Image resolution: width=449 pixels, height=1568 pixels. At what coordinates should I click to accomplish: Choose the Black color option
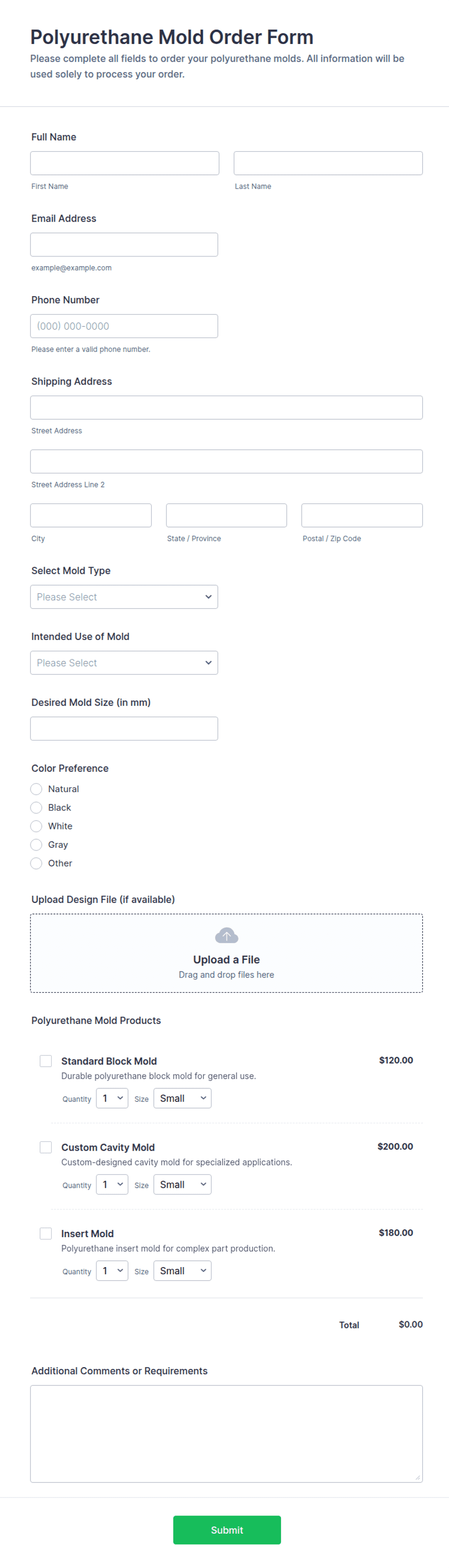coord(37,807)
